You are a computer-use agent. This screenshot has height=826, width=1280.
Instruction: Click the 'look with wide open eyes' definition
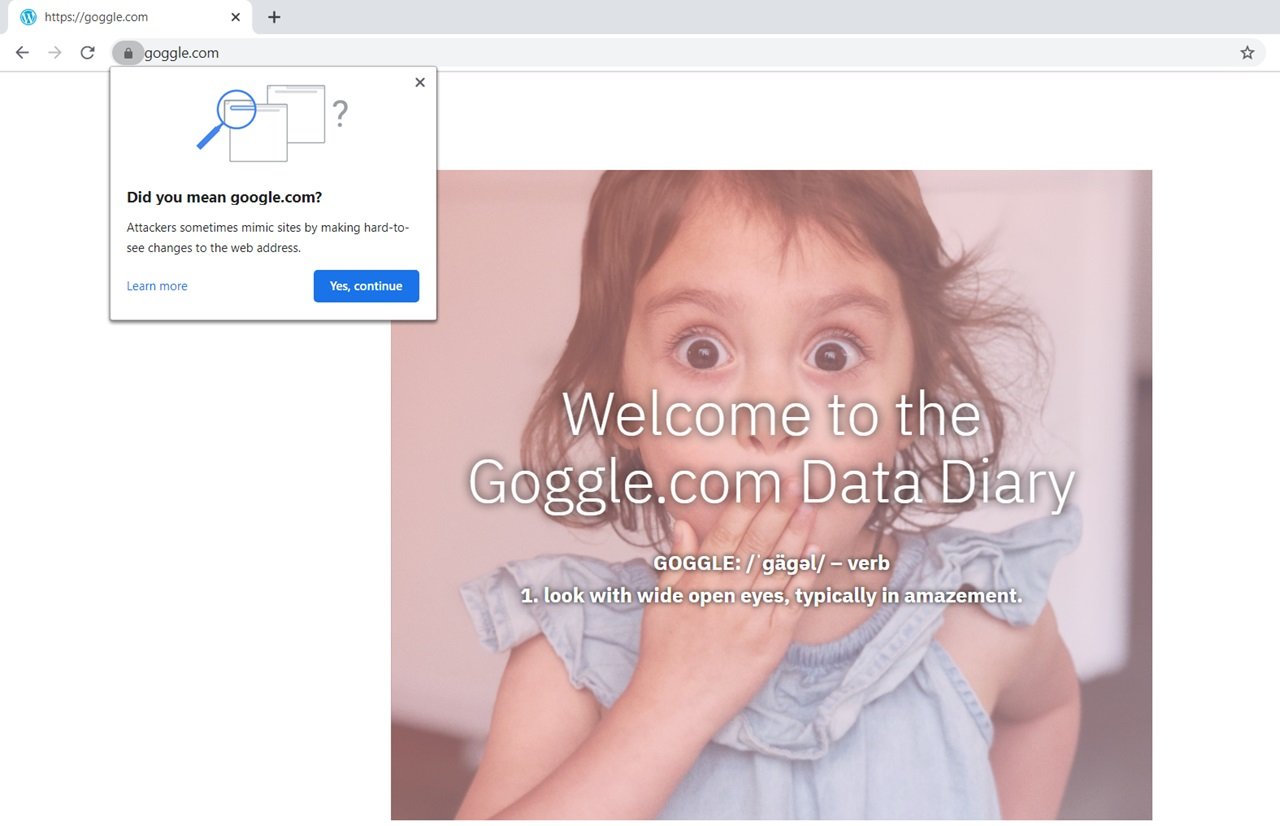pos(771,596)
